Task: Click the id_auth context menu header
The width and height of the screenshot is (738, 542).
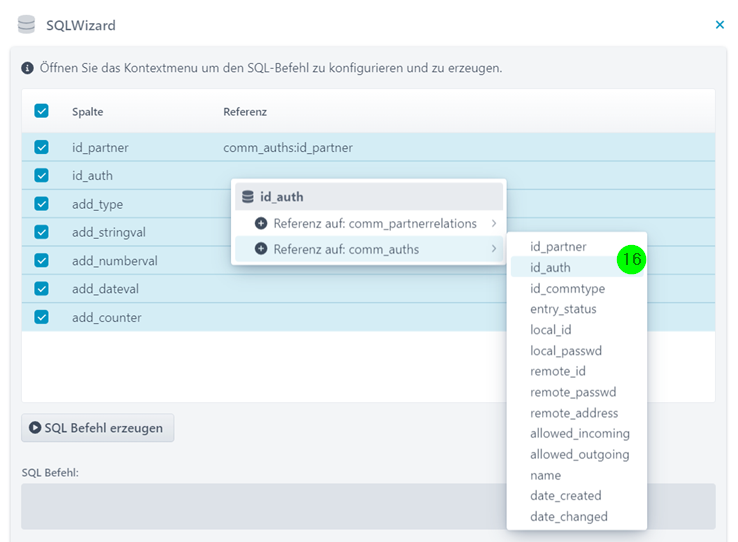Action: 369,197
